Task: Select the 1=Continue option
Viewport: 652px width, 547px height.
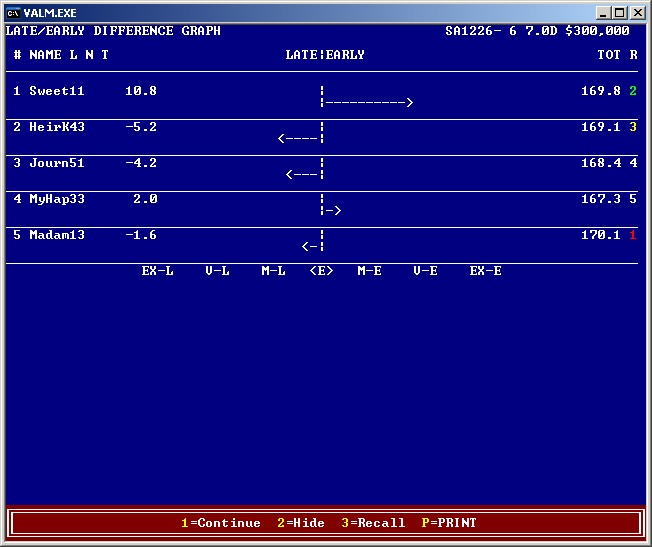Action: point(221,523)
